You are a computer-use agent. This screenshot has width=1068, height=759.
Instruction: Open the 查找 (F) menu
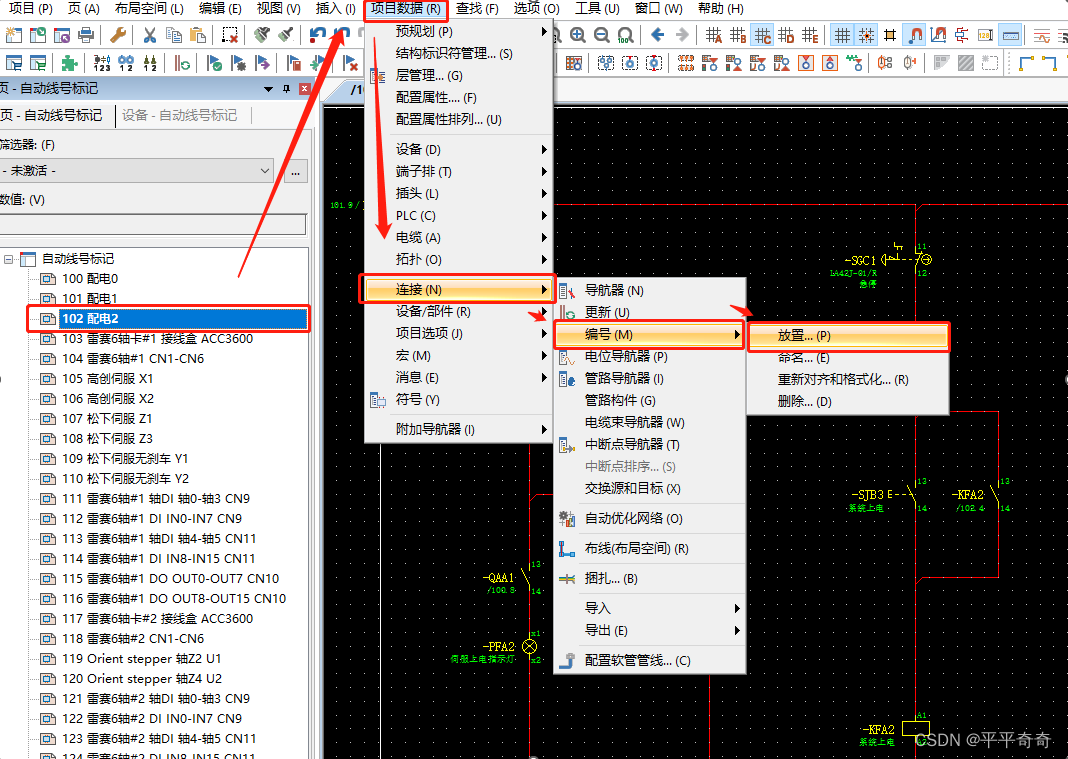477,9
